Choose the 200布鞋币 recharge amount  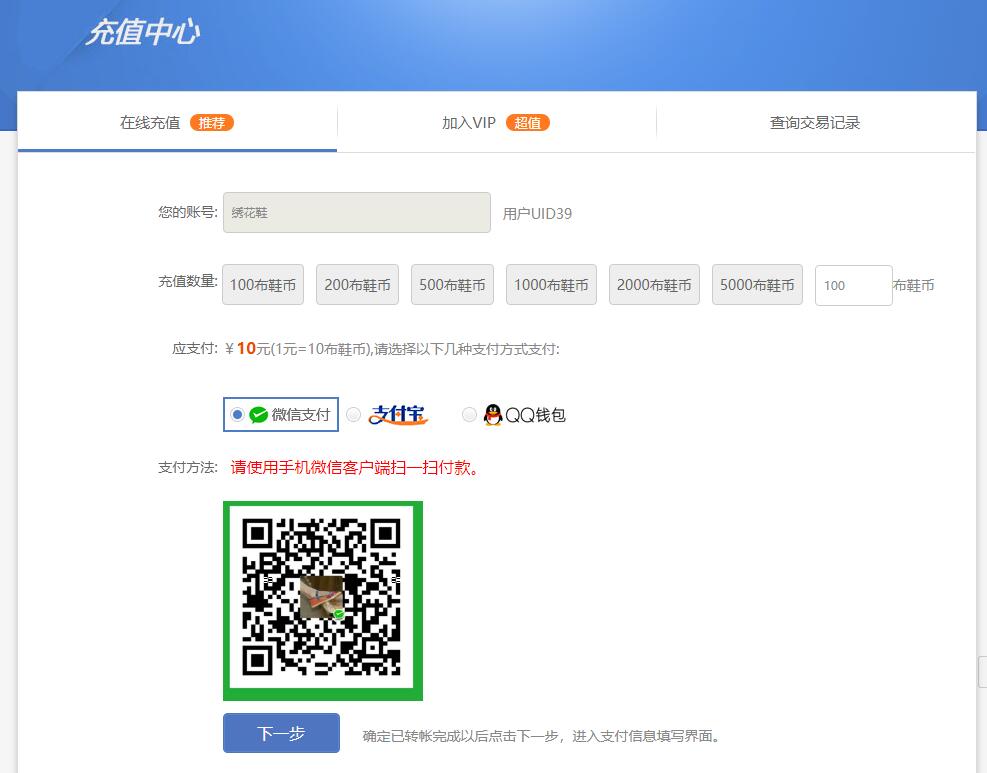pyautogui.click(x=358, y=285)
